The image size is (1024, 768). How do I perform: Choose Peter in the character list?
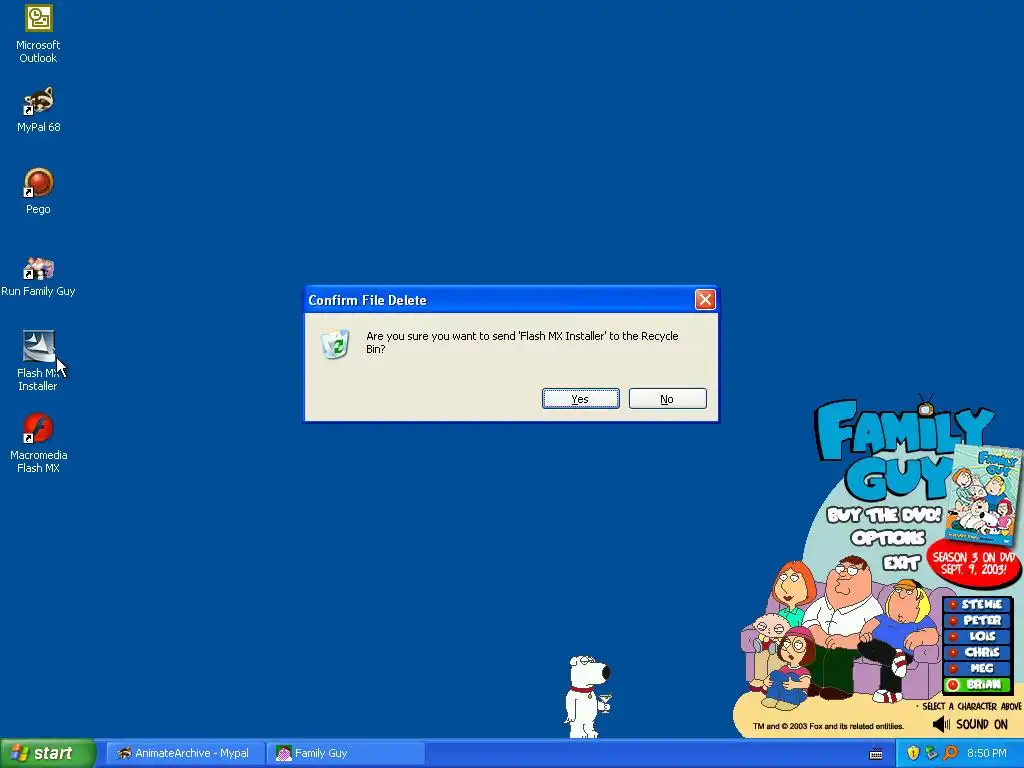click(977, 620)
